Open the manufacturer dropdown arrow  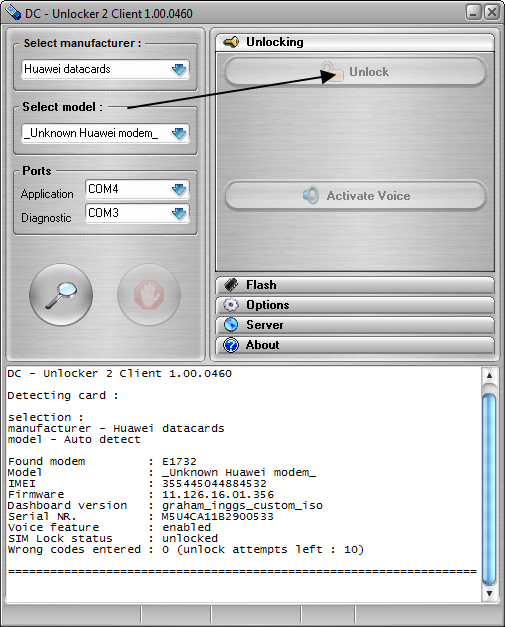point(179,69)
